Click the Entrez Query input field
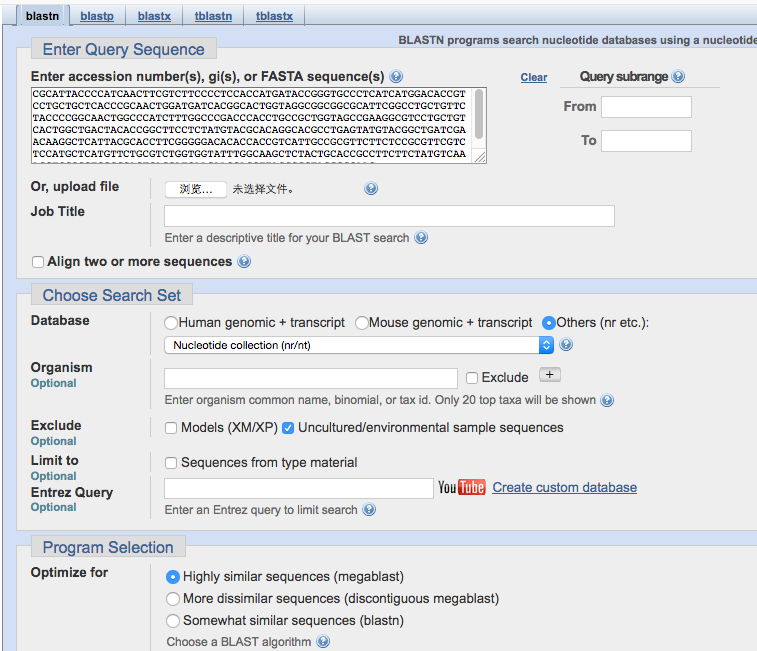The height and width of the screenshot is (651, 757). pyautogui.click(x=298, y=488)
